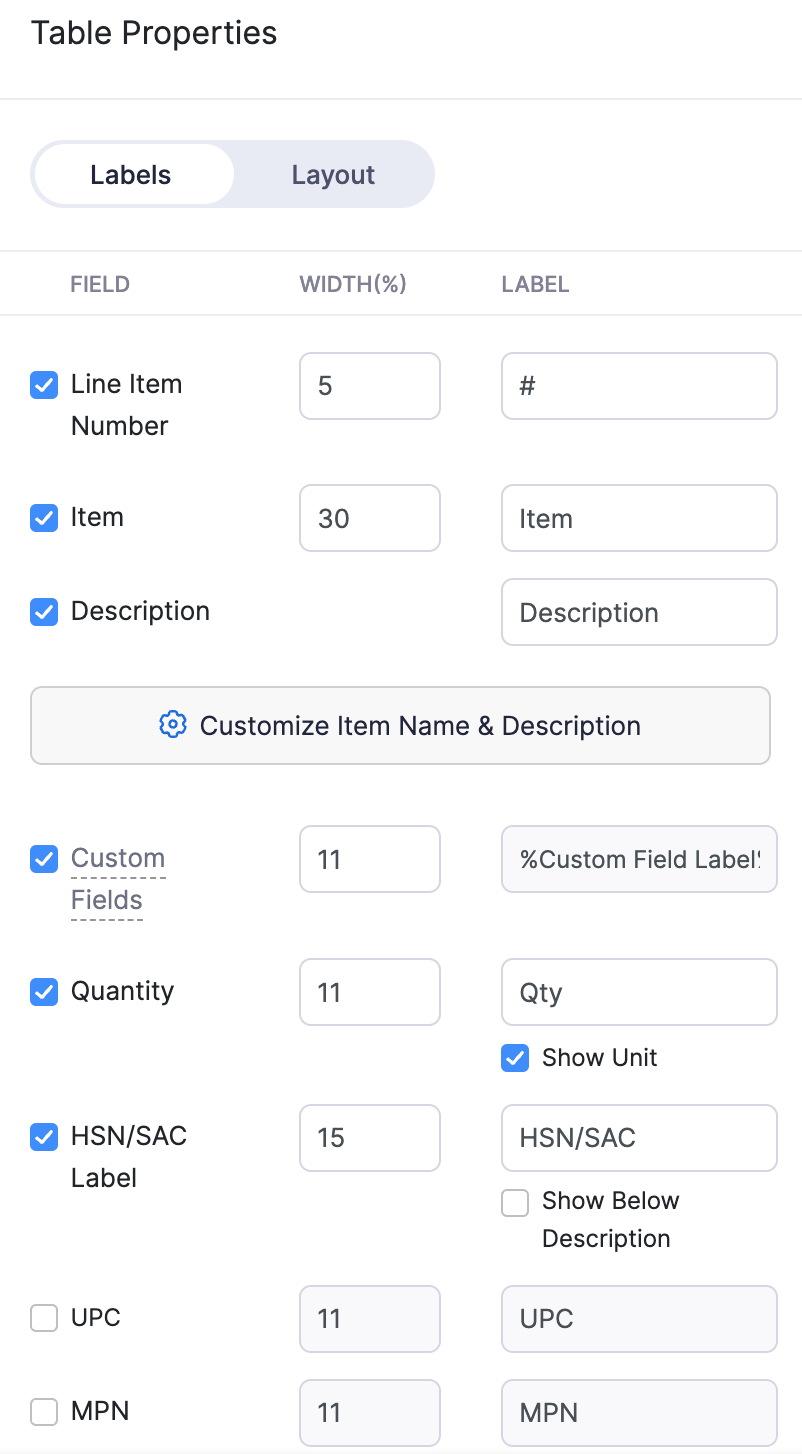Click the Item width input showing 30
Viewport: 802px width, 1454px height.
coord(369,518)
